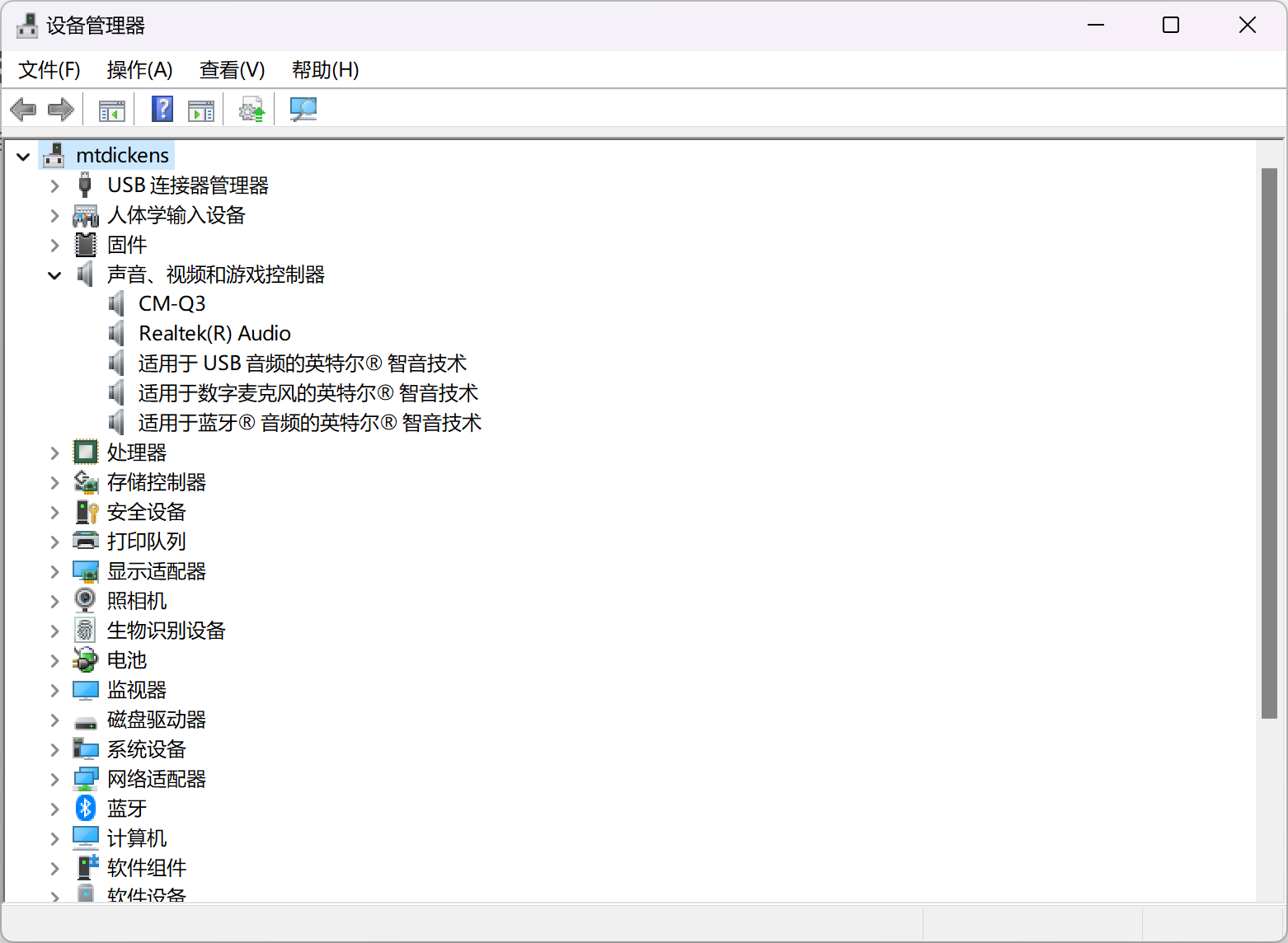Select the CM-Q3 audio device
The image size is (1288, 943).
point(172,304)
